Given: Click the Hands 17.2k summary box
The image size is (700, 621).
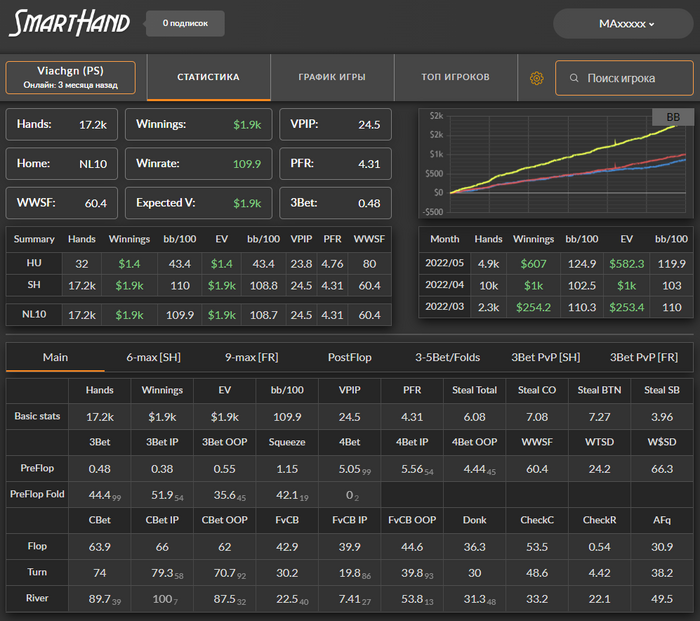Looking at the screenshot, I should pos(62,124).
